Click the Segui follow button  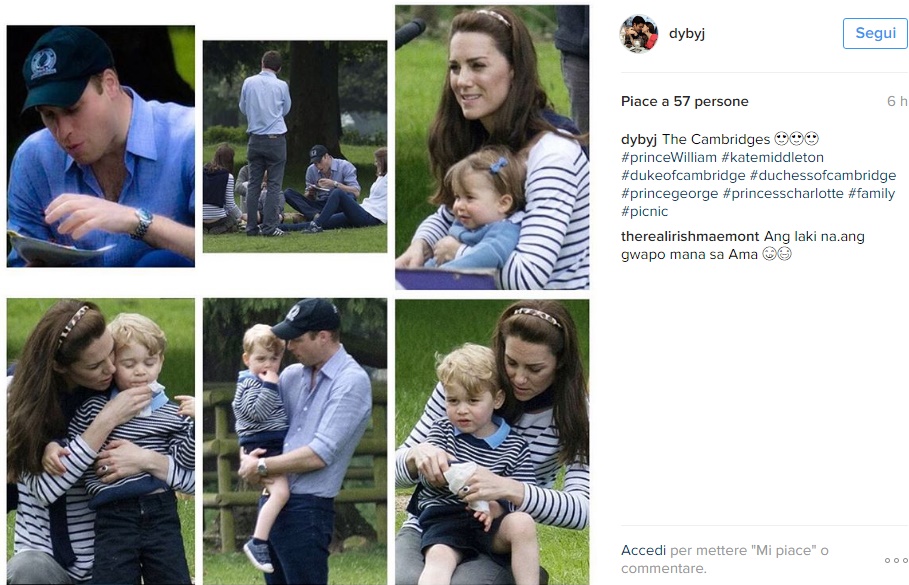coord(875,33)
